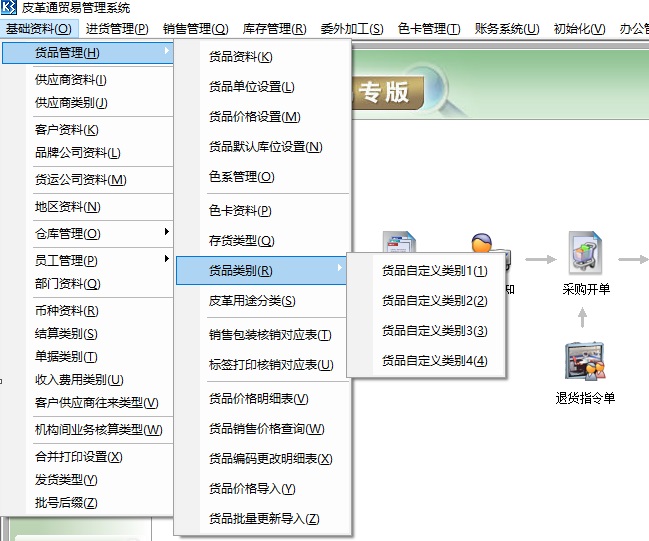
Task: Open the 账务系统(U) menu
Action: [507, 29]
